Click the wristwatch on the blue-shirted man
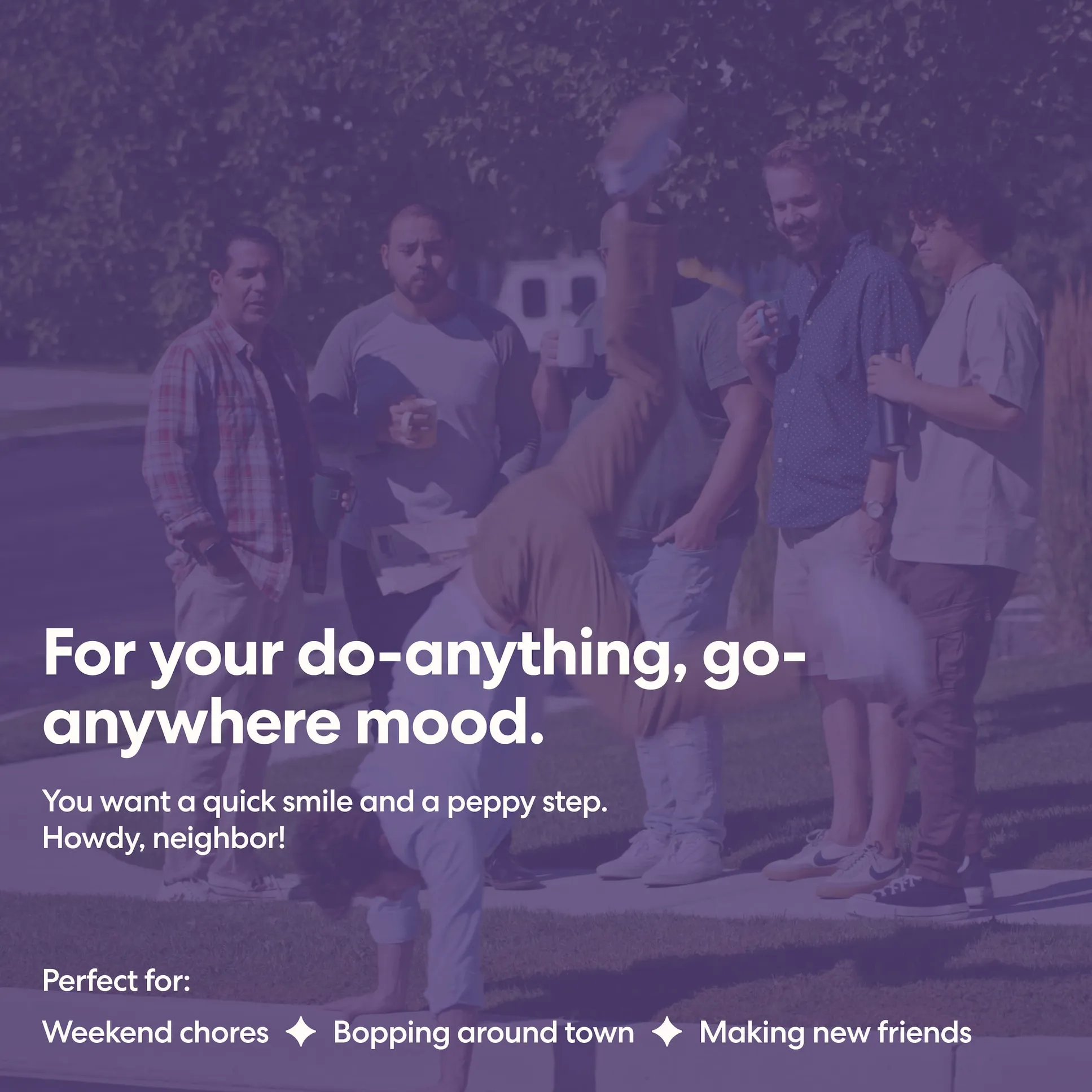1092x1092 pixels. pos(874,508)
